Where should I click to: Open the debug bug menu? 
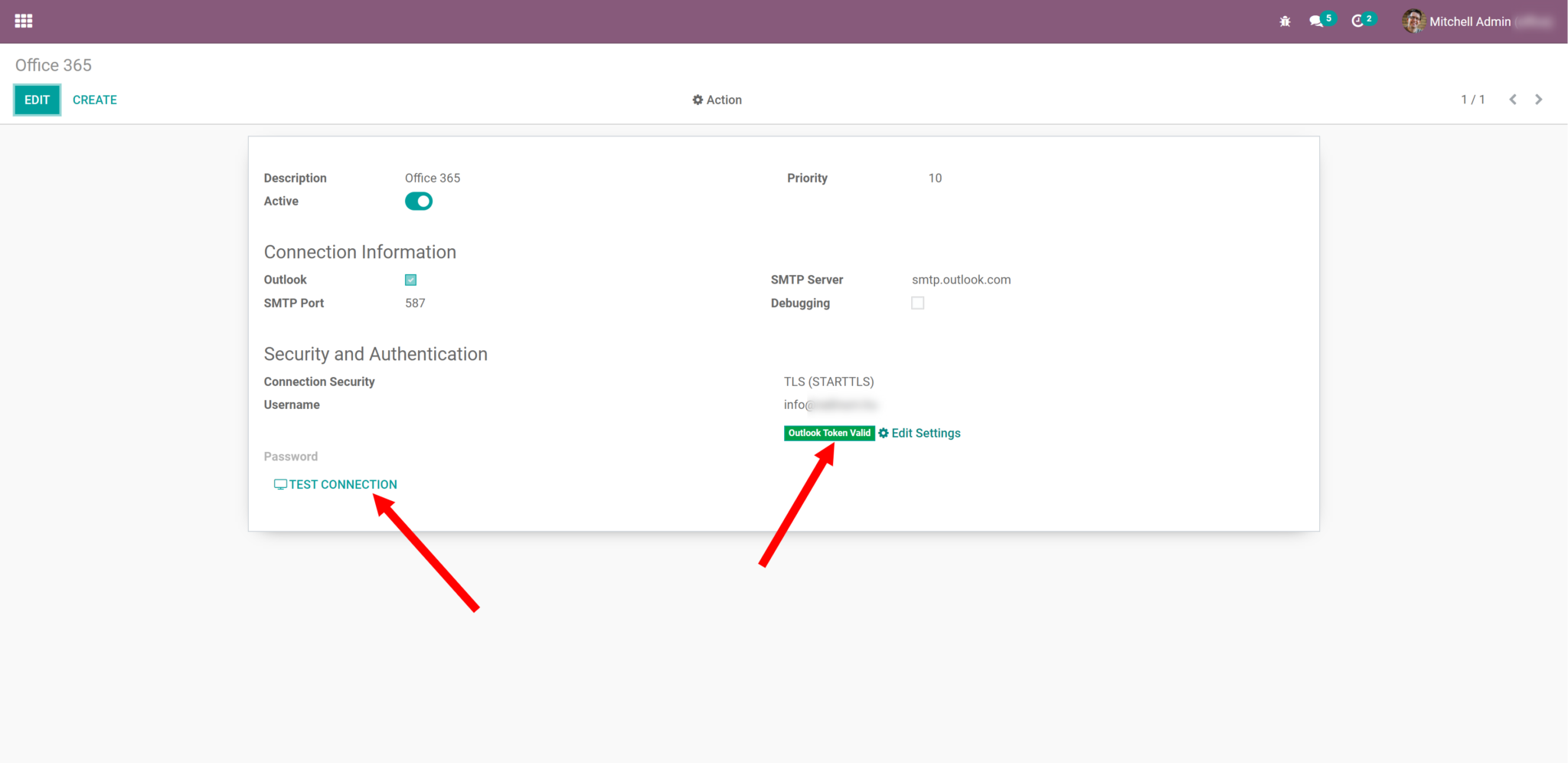click(x=1285, y=21)
